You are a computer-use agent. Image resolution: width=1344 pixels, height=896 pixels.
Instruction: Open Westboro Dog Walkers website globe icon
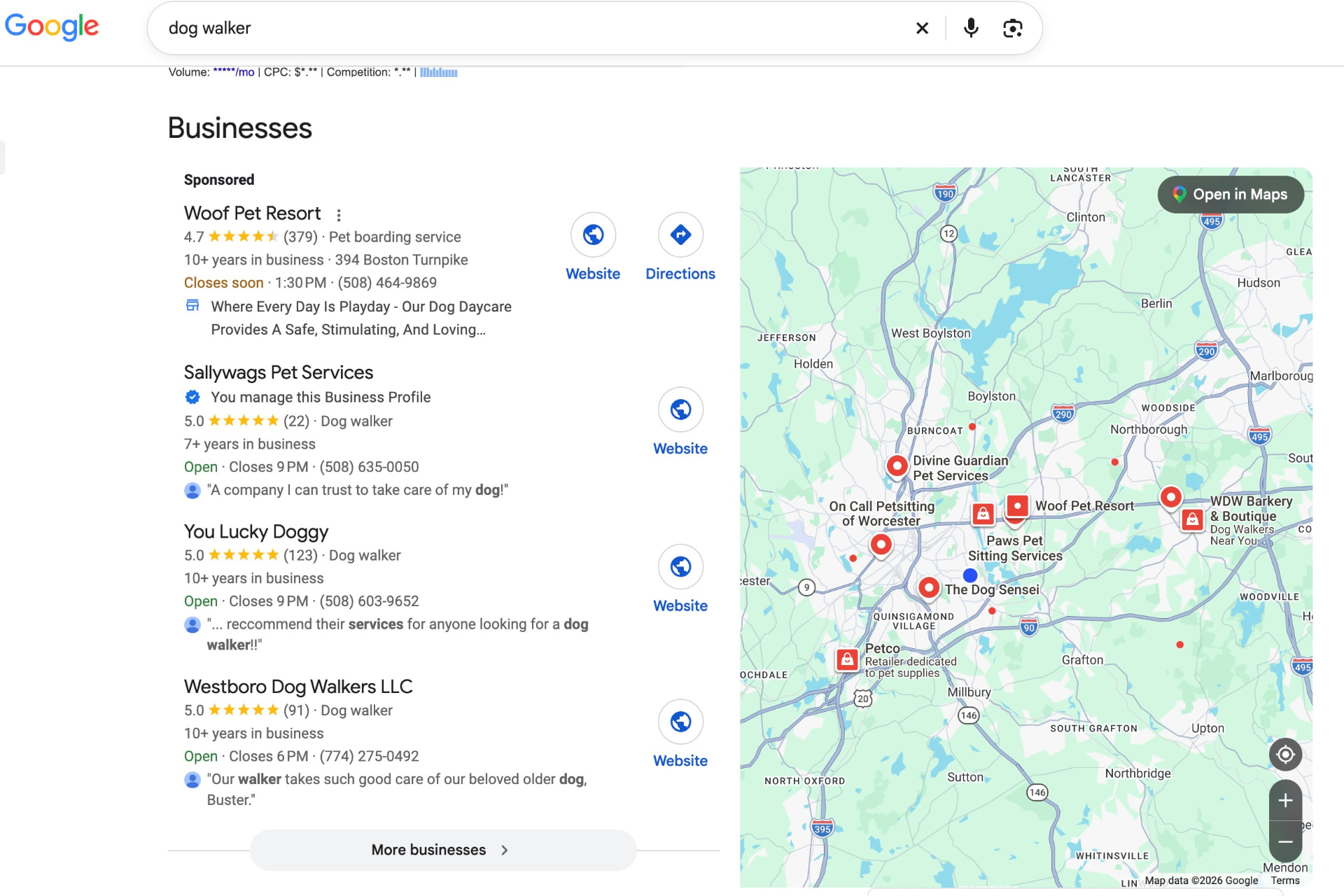pos(680,722)
